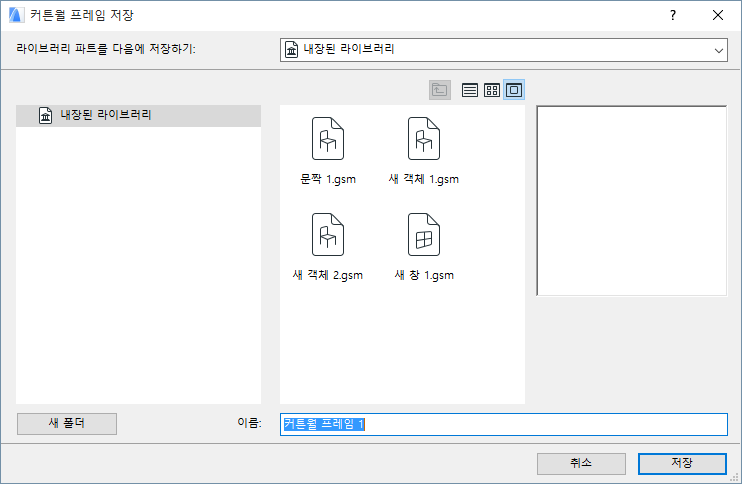Click the 새 폴더 button
742x484 pixels.
[67, 423]
